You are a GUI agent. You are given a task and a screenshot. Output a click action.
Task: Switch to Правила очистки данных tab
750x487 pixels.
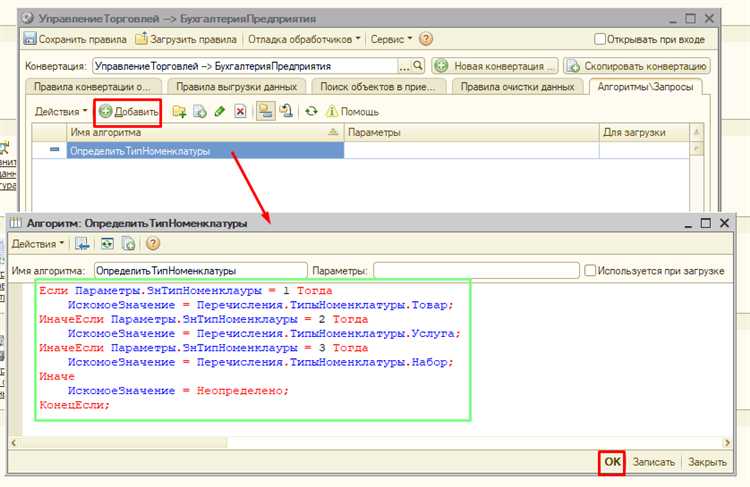517,87
